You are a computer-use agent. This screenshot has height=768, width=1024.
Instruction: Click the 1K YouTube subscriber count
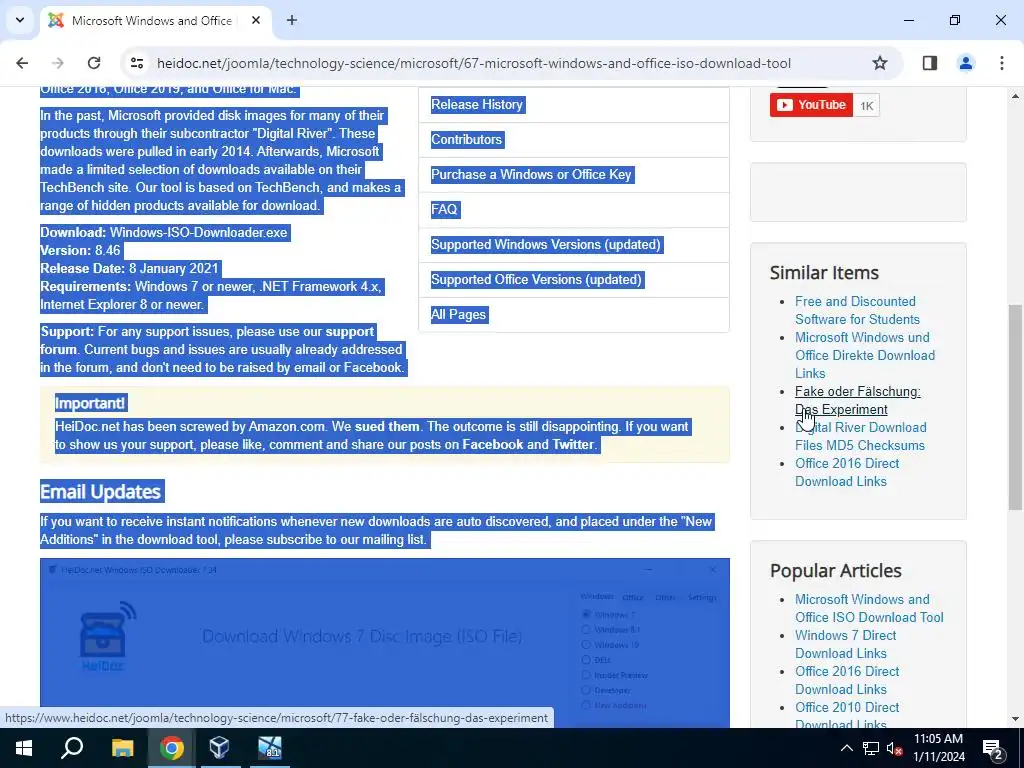point(867,106)
